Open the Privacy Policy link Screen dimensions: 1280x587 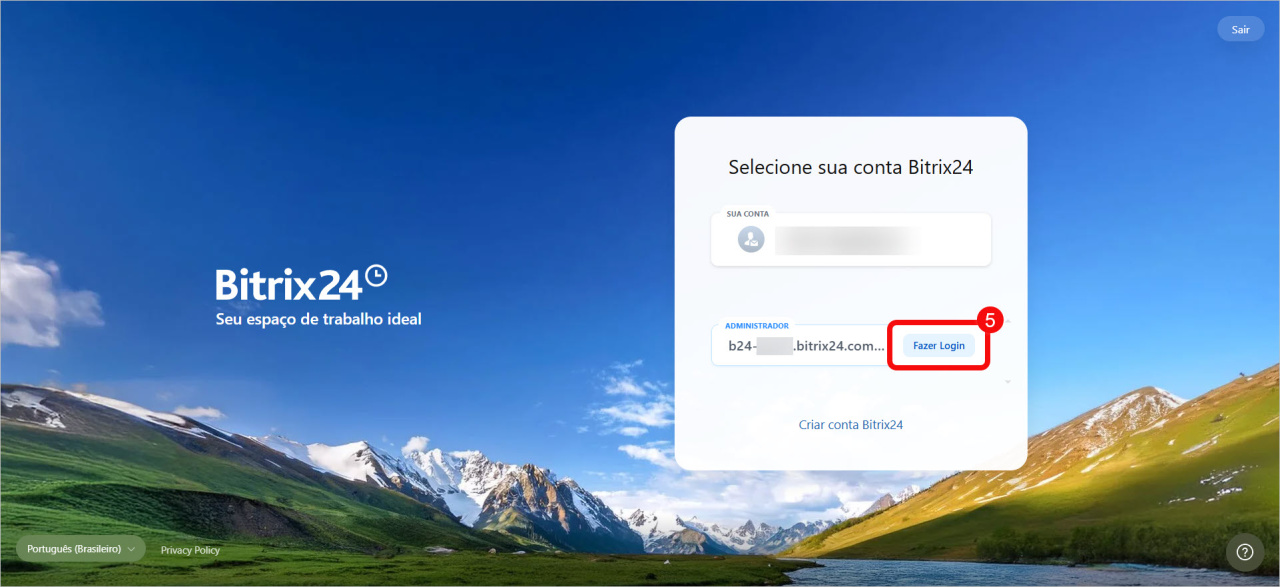190,550
